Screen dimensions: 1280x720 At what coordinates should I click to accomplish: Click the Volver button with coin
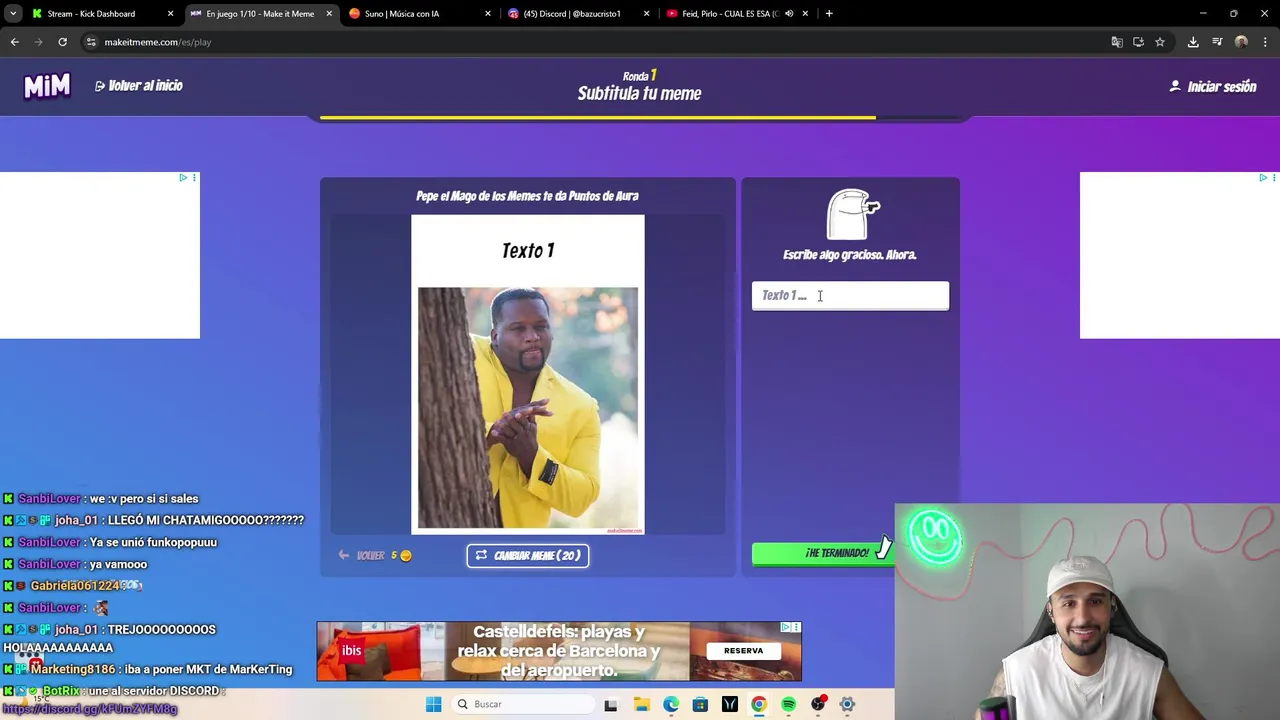tap(375, 556)
